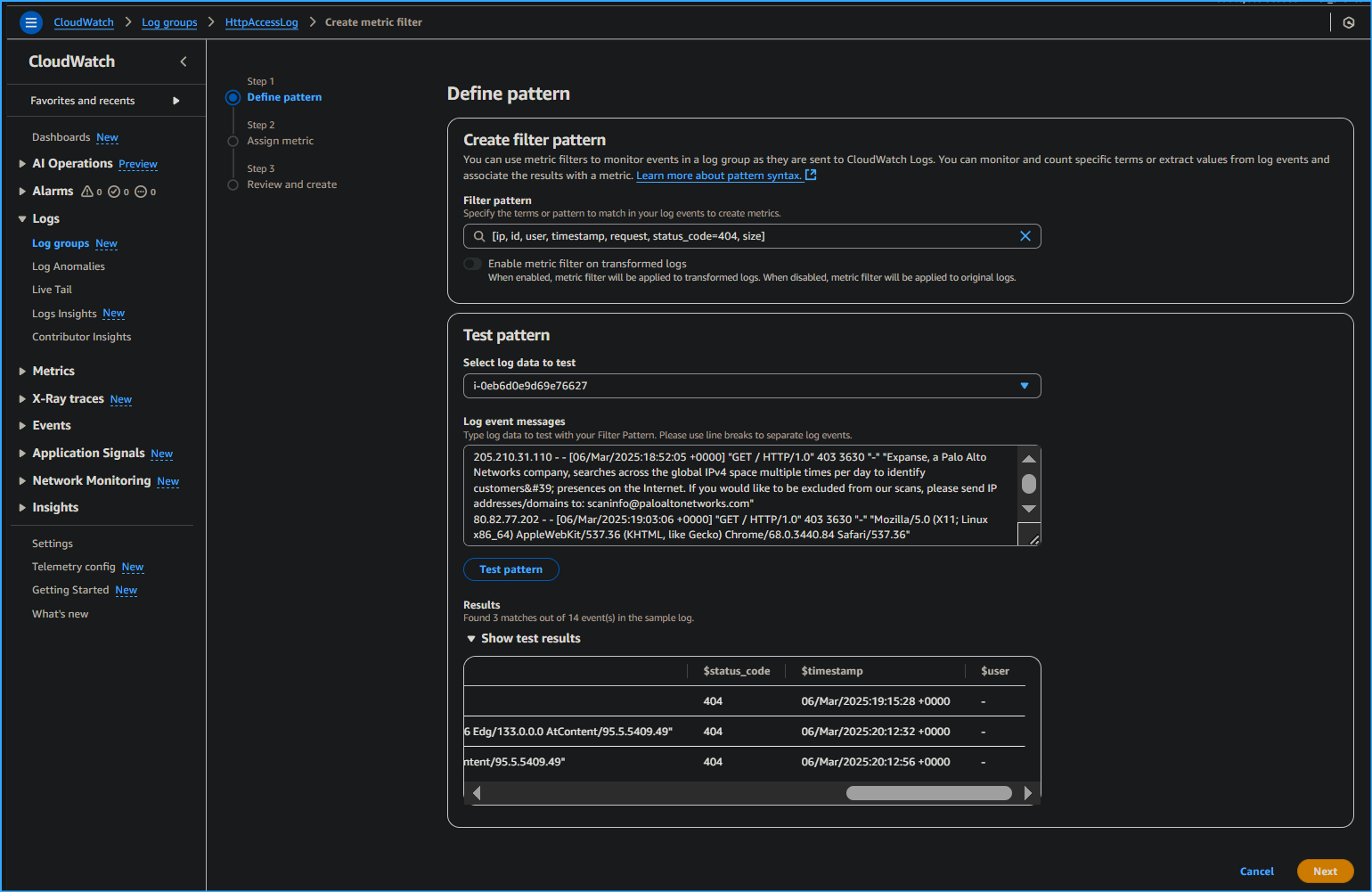
Task: Click the search magnifier in the filter pattern field
Action: (478, 235)
